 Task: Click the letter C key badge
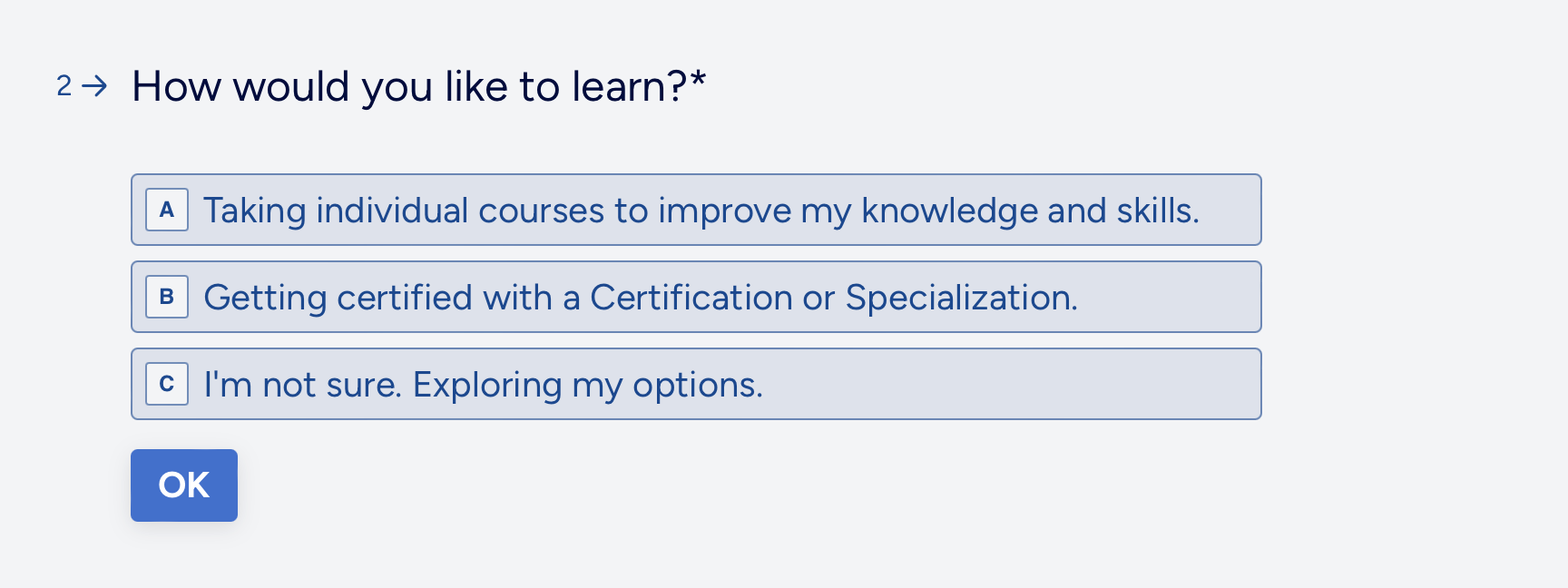167,384
